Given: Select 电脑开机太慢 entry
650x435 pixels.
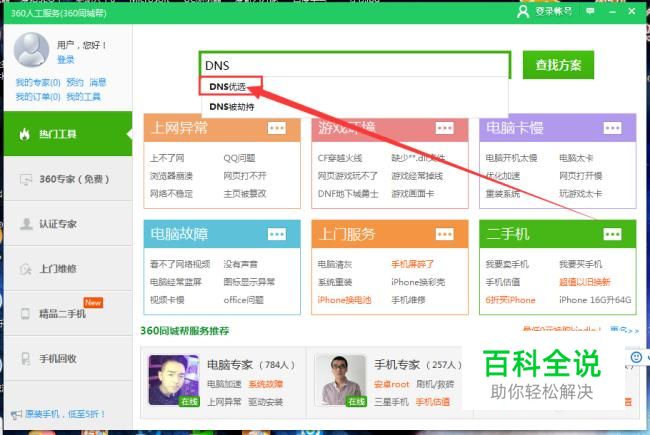Looking at the screenshot, I should [512, 158].
